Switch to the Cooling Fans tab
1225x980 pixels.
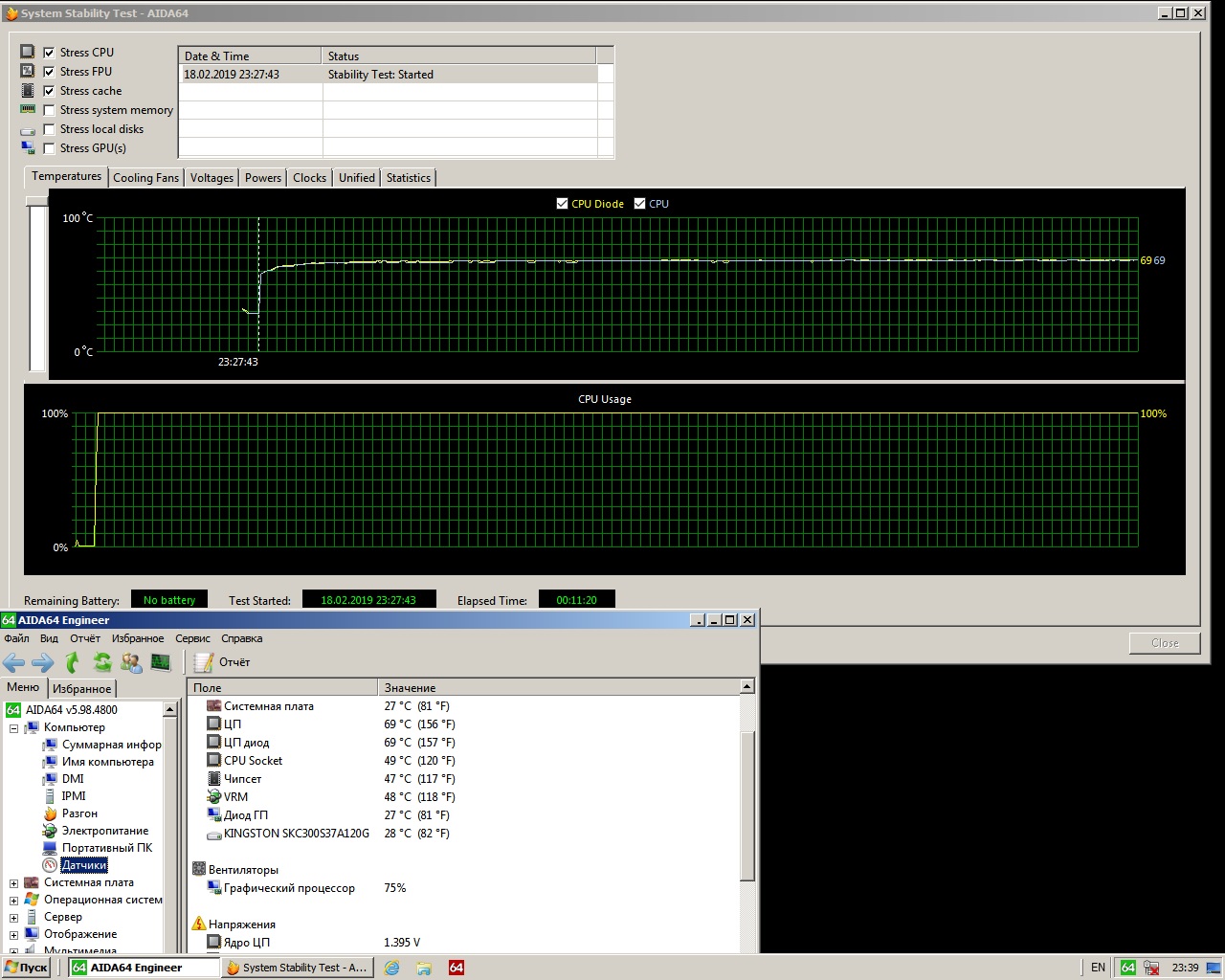(145, 178)
